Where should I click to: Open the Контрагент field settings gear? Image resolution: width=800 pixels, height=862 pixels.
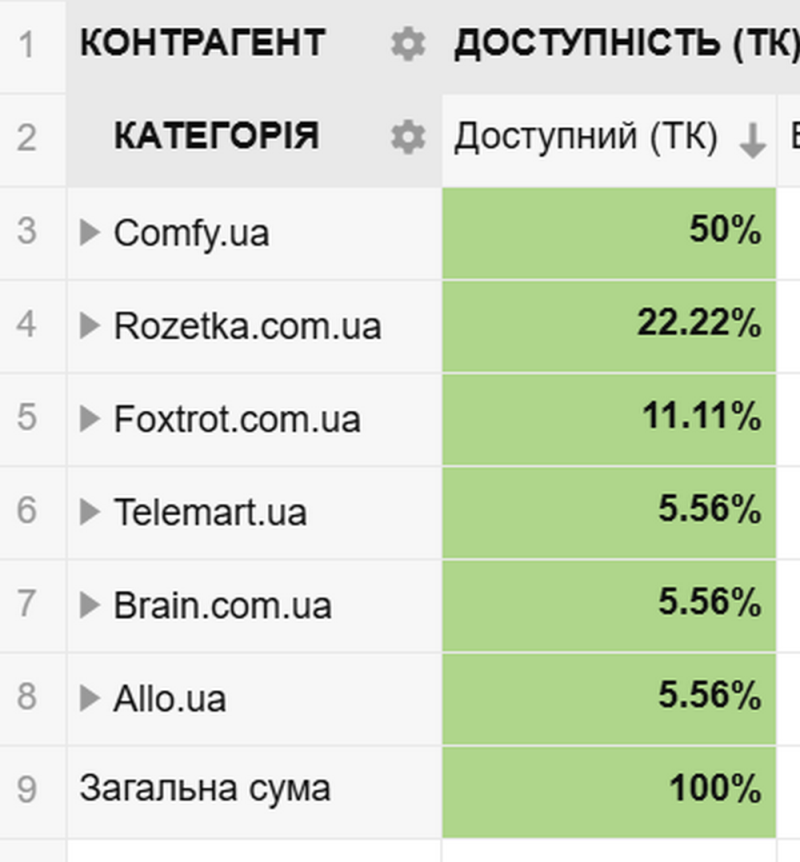[x=408, y=44]
